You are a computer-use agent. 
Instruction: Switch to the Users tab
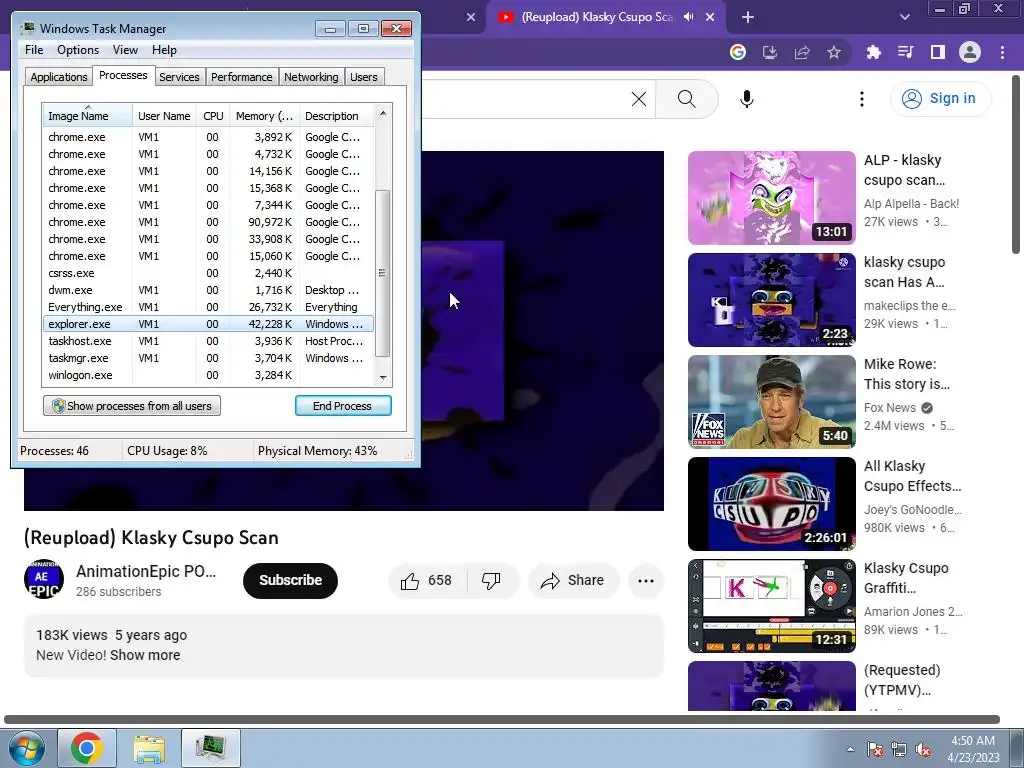coord(363,77)
